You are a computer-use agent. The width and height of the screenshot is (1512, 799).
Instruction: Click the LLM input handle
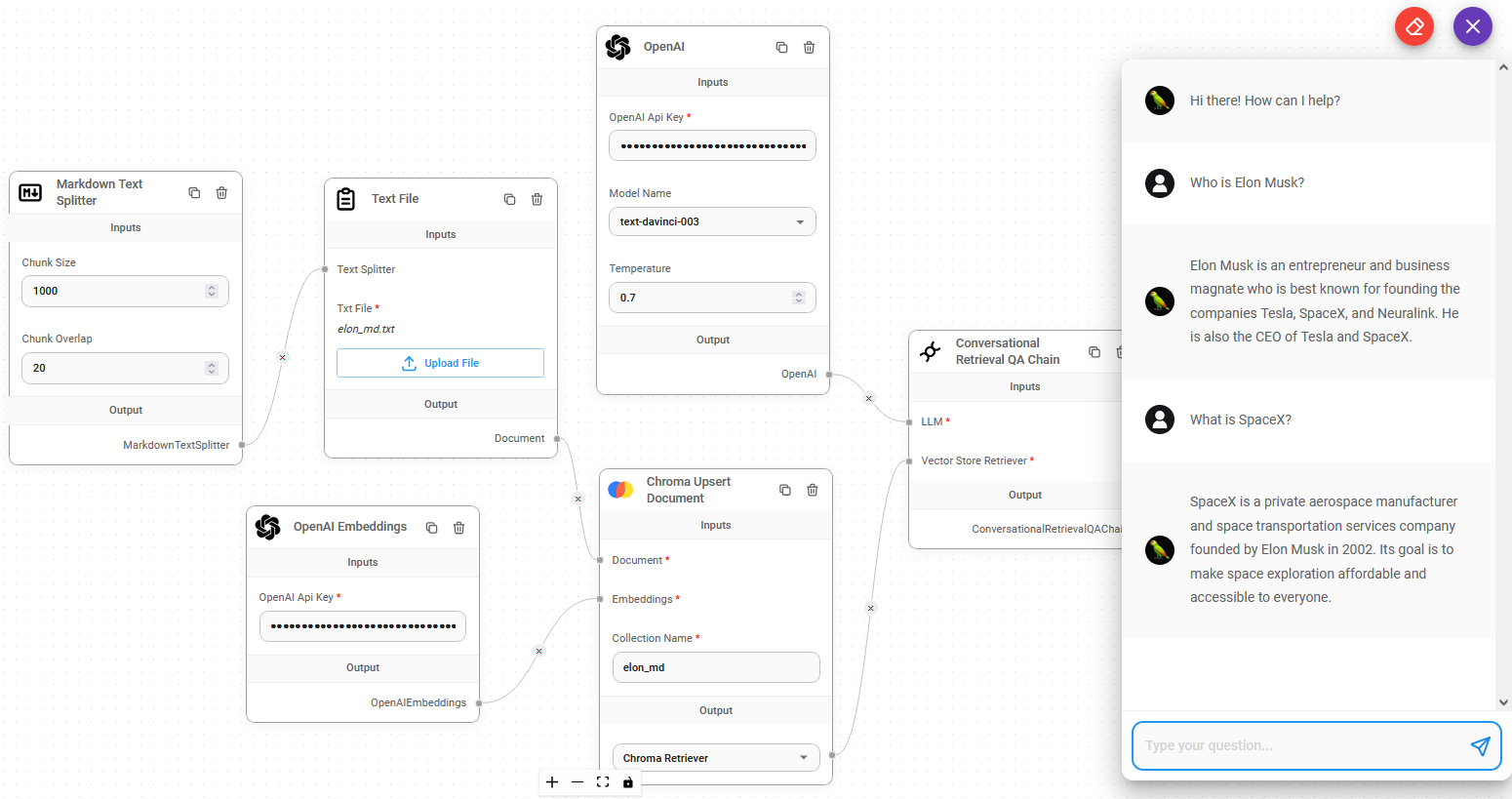click(909, 421)
